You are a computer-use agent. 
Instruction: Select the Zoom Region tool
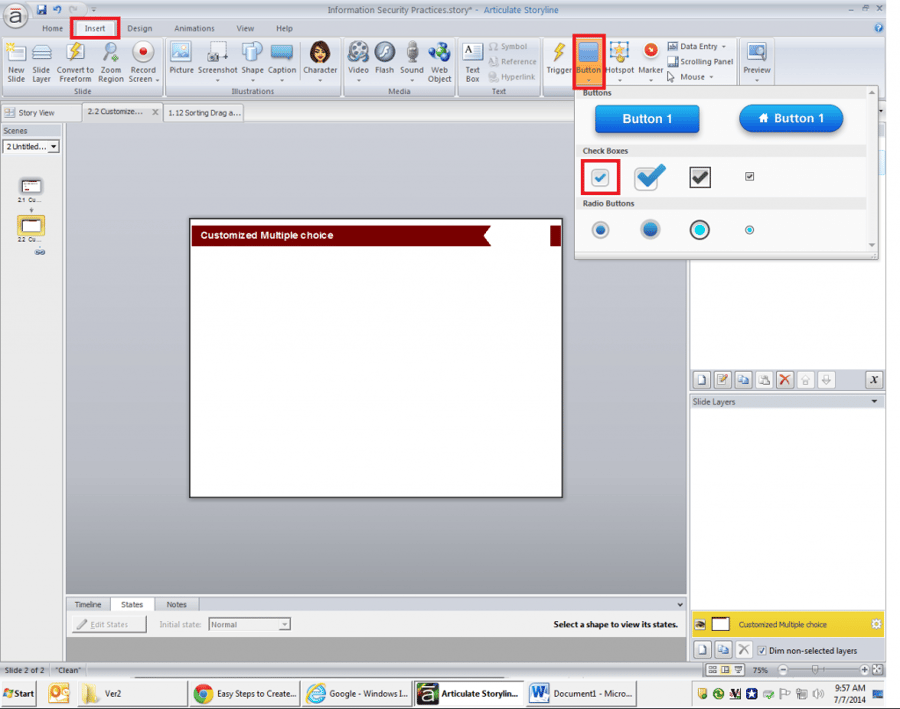[111, 60]
